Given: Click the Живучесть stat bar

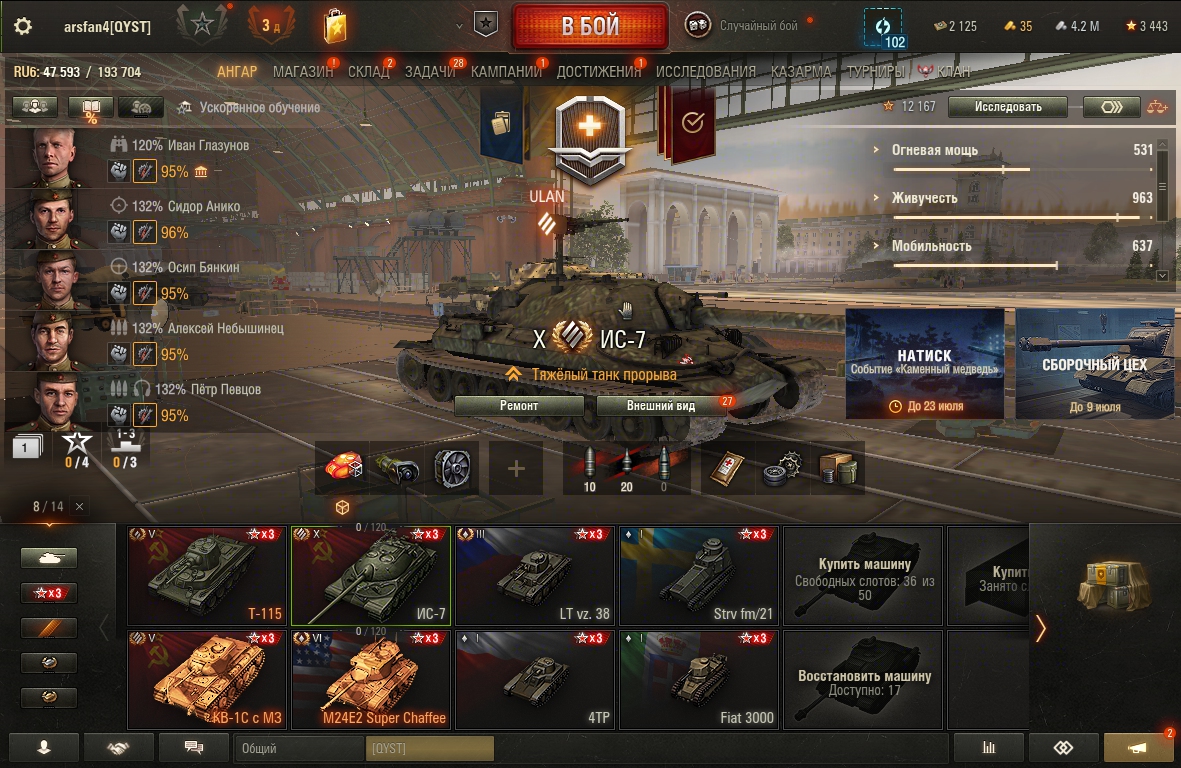Looking at the screenshot, I should point(1022,218).
